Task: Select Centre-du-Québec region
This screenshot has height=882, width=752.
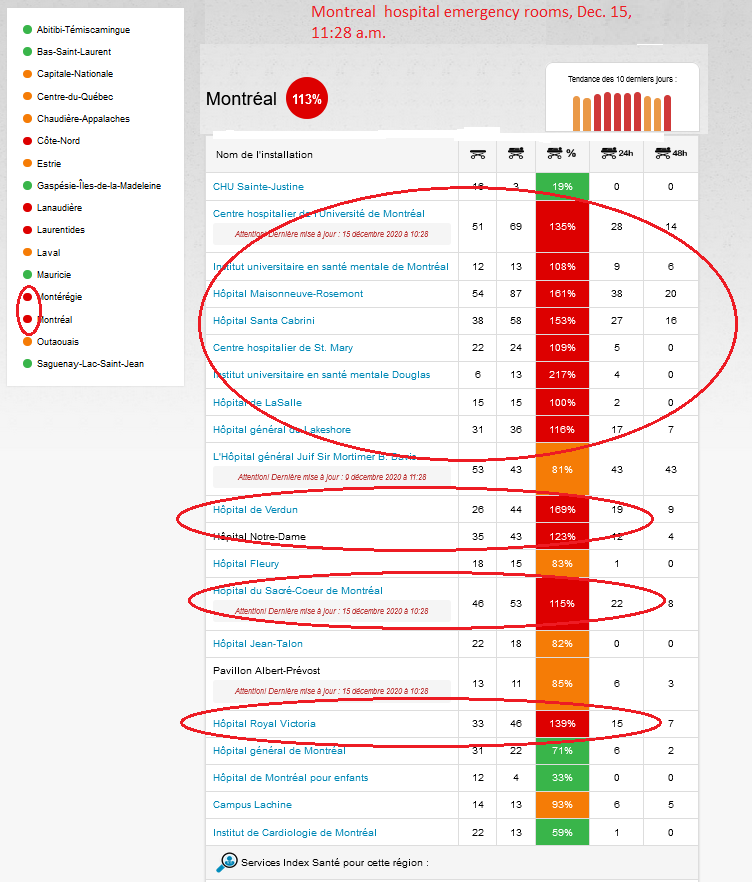Action: 75,97
